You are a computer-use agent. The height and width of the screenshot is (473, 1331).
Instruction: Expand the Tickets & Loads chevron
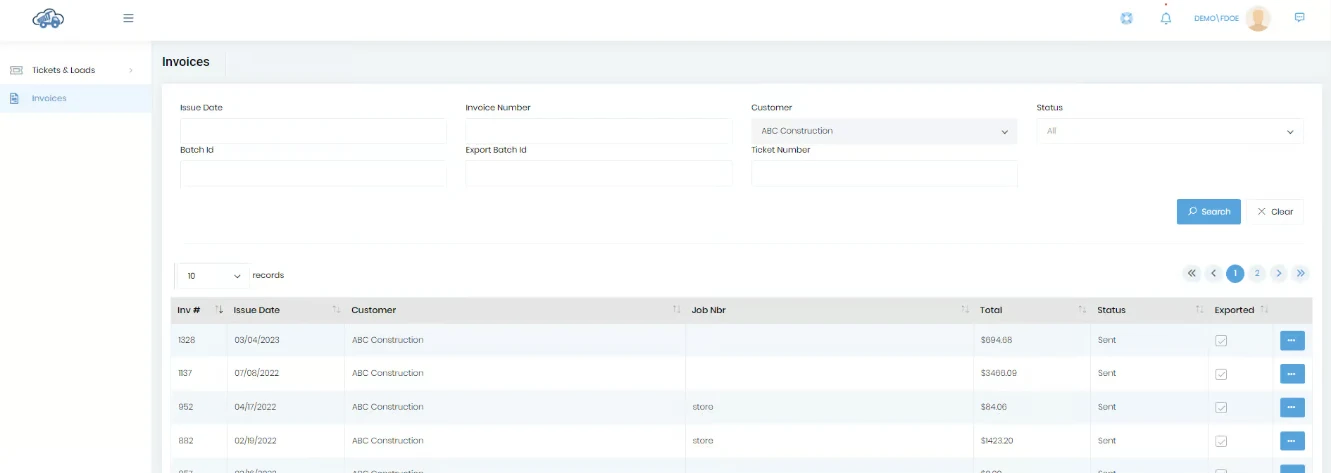coord(131,70)
